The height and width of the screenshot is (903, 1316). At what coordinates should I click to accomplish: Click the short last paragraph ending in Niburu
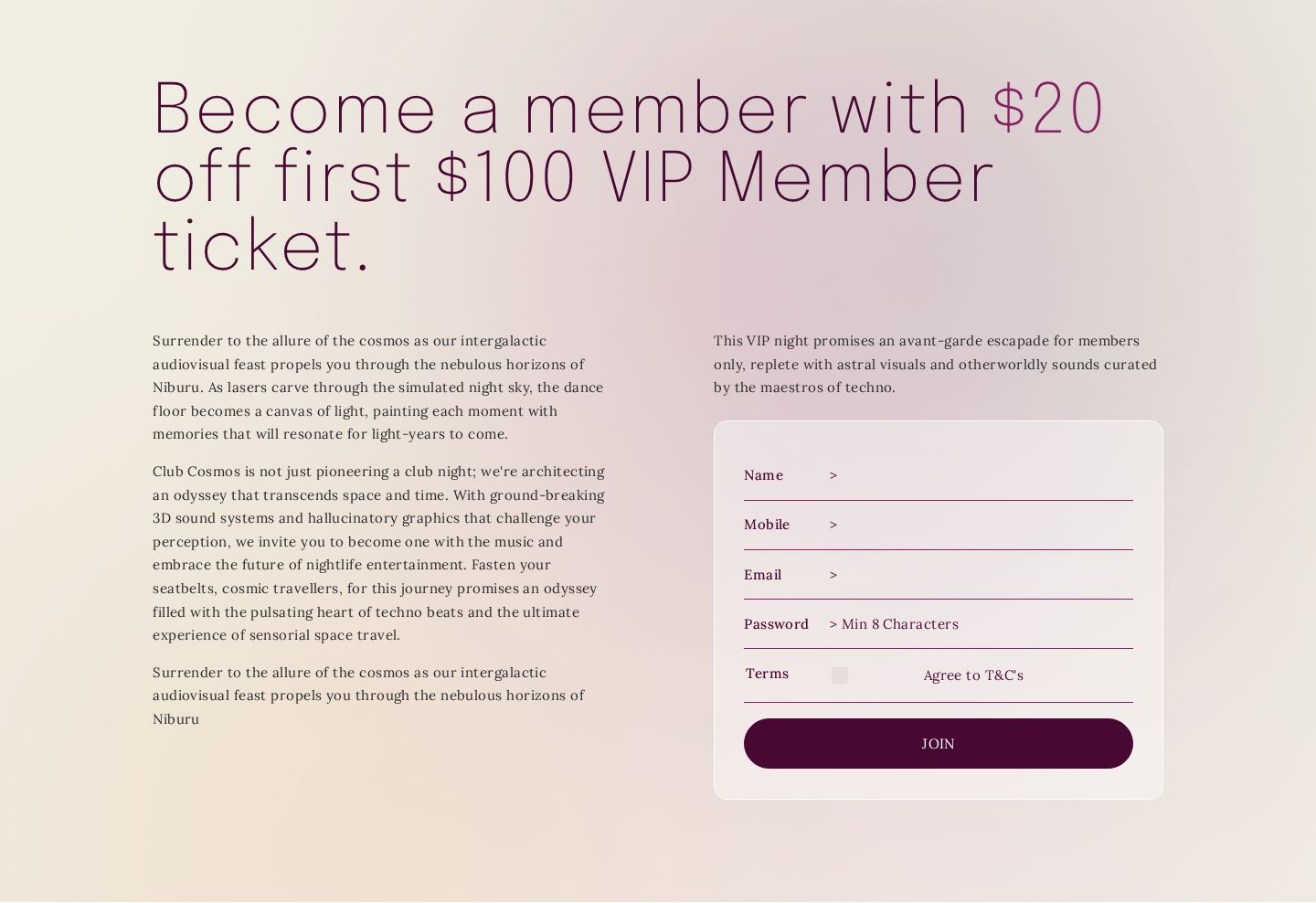click(x=369, y=696)
